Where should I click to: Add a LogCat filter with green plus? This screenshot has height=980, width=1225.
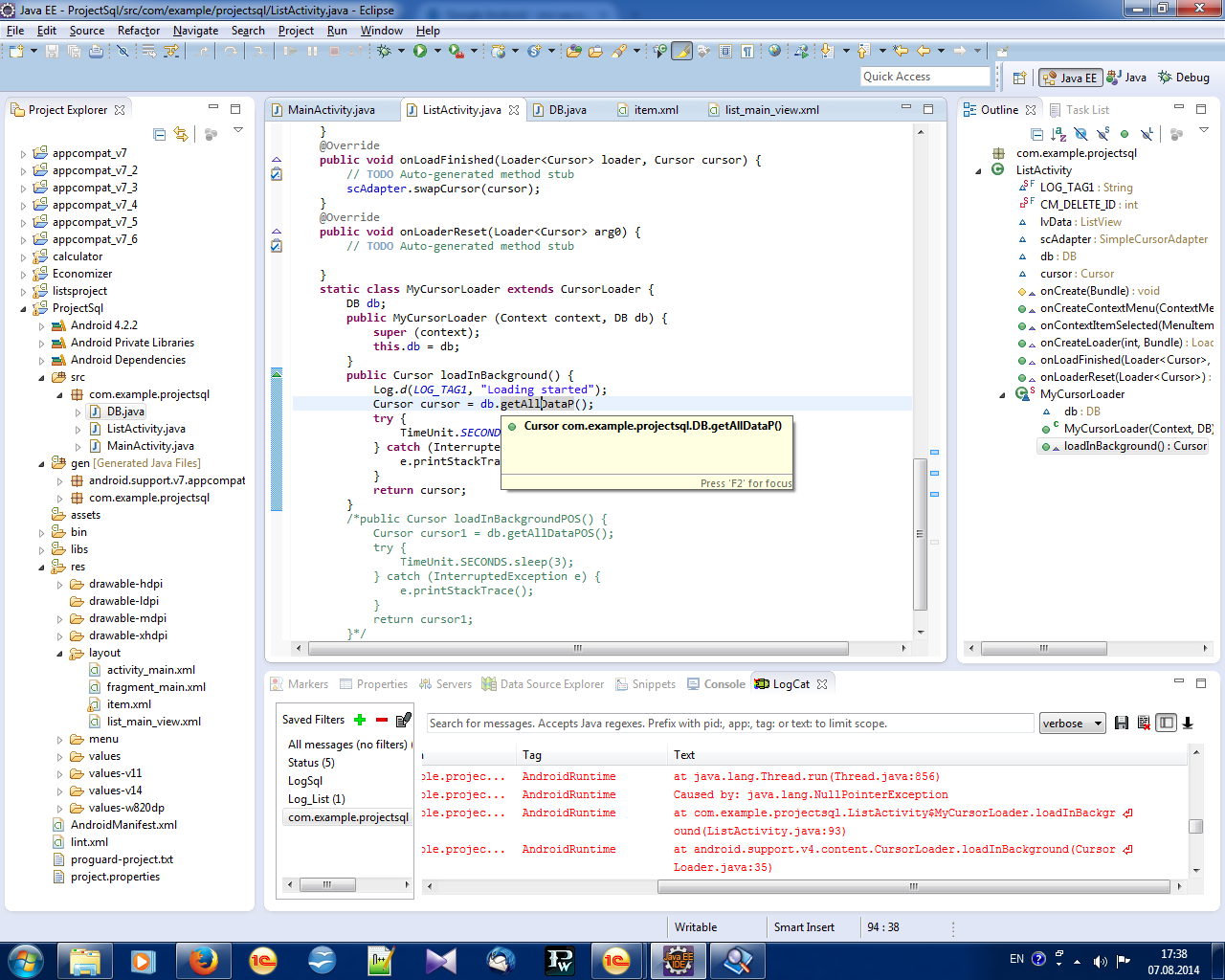coord(360,720)
